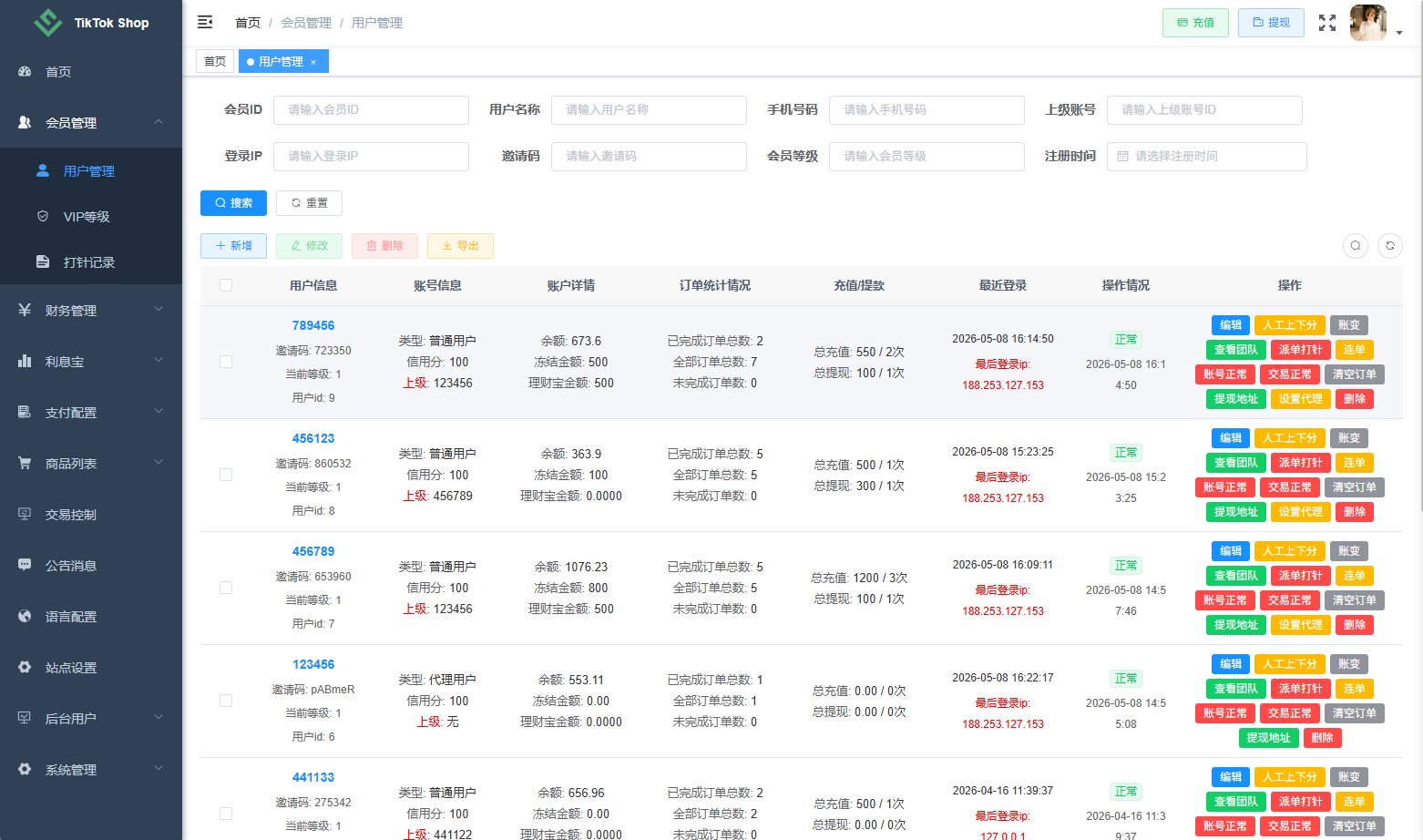Click 查看团队 for user 456123
Image resolution: width=1423 pixels, height=840 pixels.
click(x=1235, y=463)
